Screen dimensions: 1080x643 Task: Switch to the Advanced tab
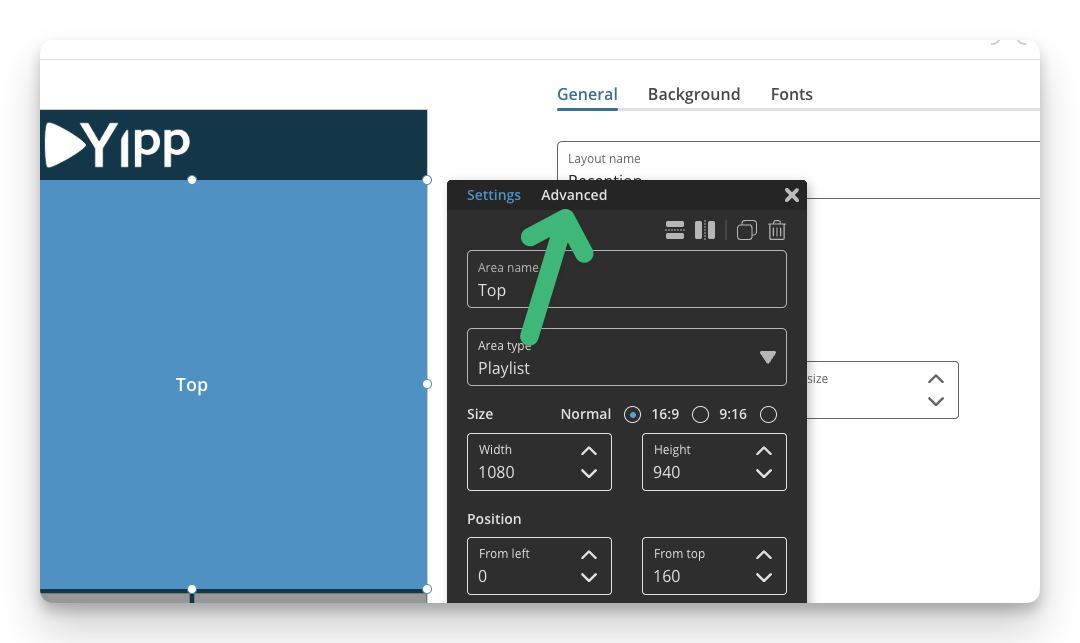pyautogui.click(x=574, y=195)
